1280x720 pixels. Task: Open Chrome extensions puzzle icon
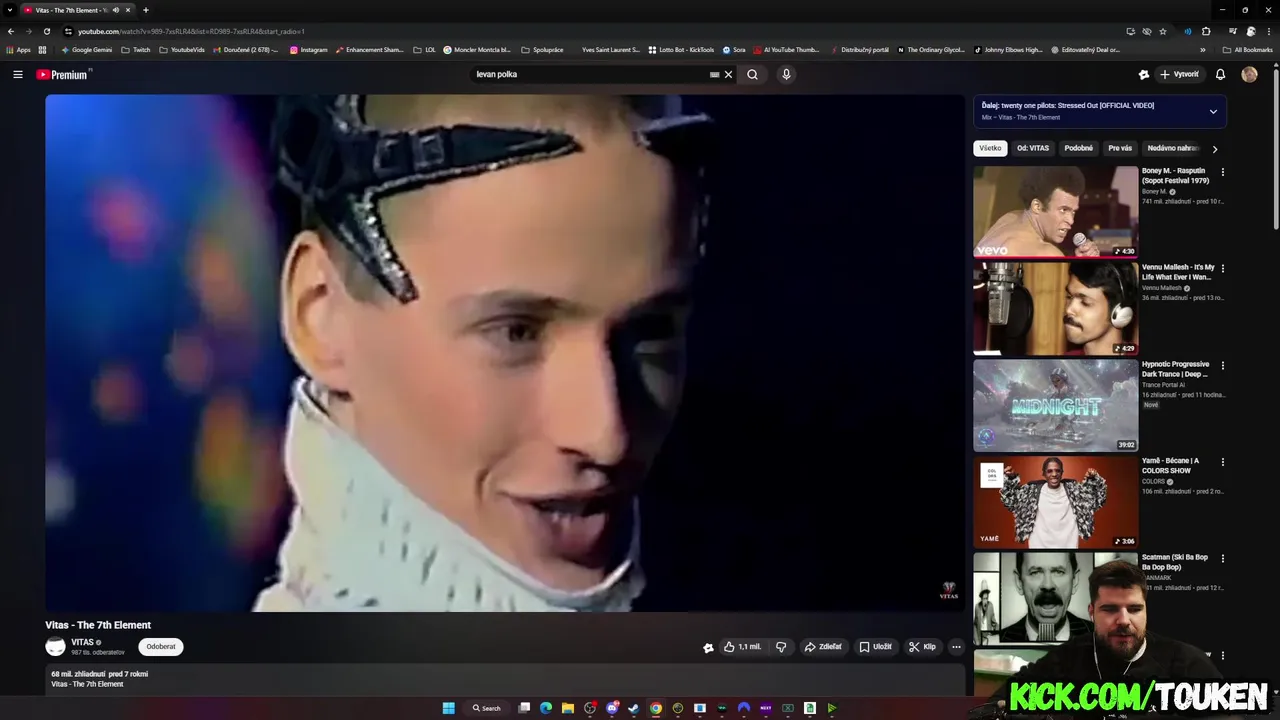point(1206,31)
